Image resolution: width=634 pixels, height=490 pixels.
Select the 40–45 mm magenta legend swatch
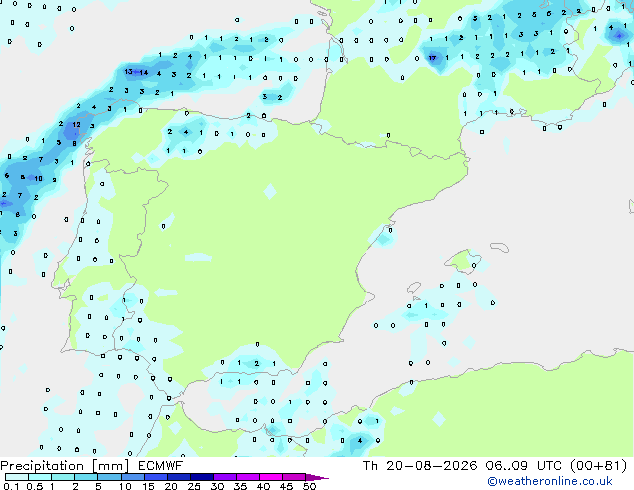(271, 477)
